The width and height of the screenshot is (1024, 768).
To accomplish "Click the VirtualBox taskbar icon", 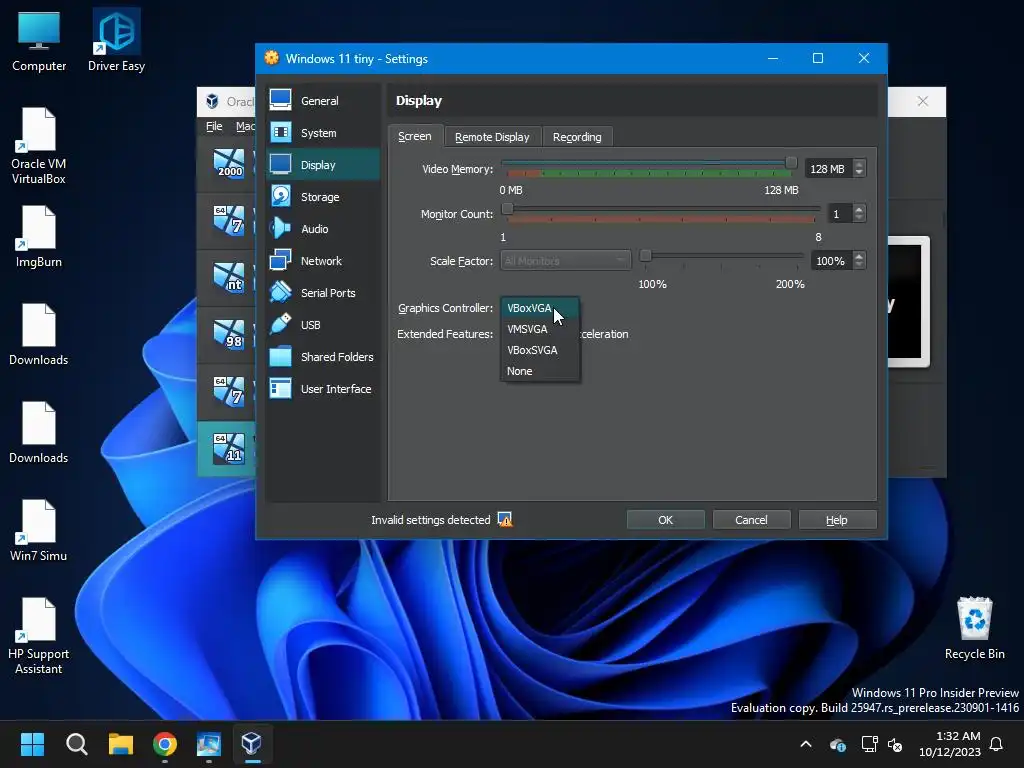I will (x=251, y=744).
